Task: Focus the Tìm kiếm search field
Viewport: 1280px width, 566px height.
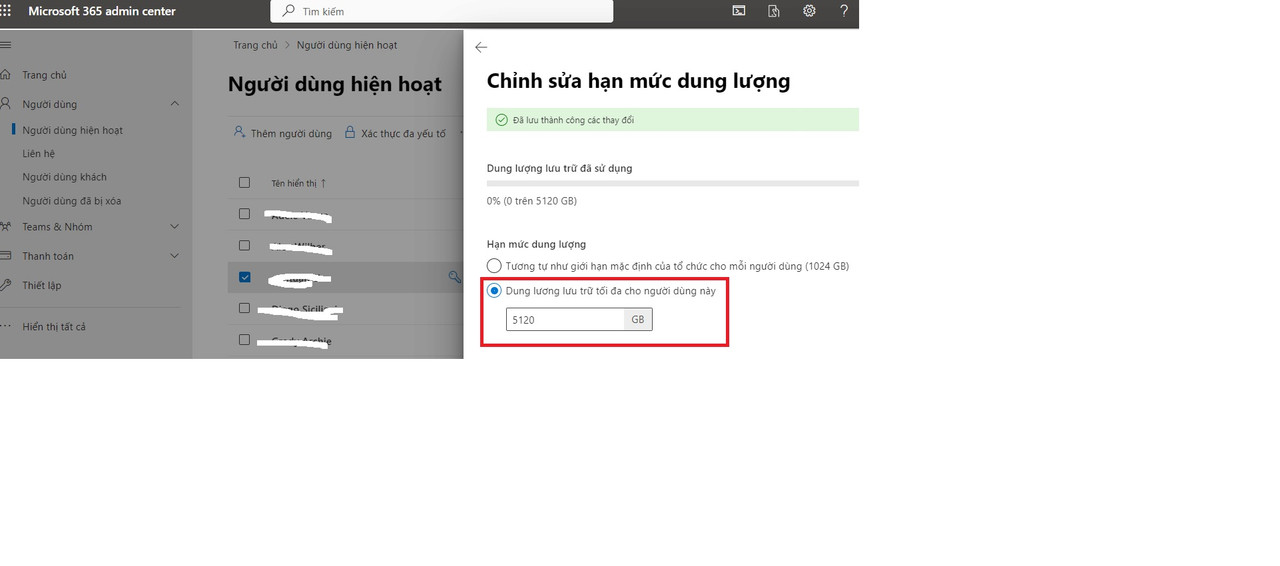Action: pyautogui.click(x=441, y=11)
